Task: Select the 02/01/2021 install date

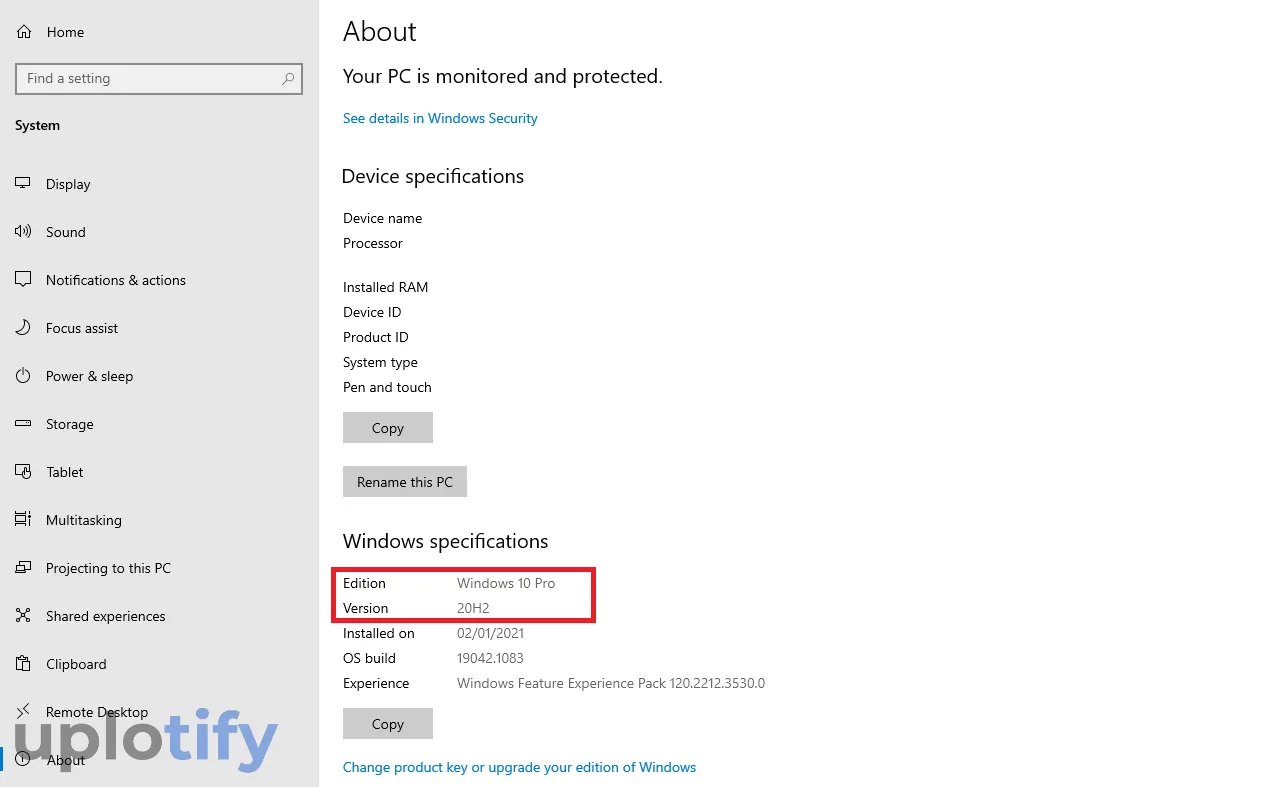Action: pos(490,633)
